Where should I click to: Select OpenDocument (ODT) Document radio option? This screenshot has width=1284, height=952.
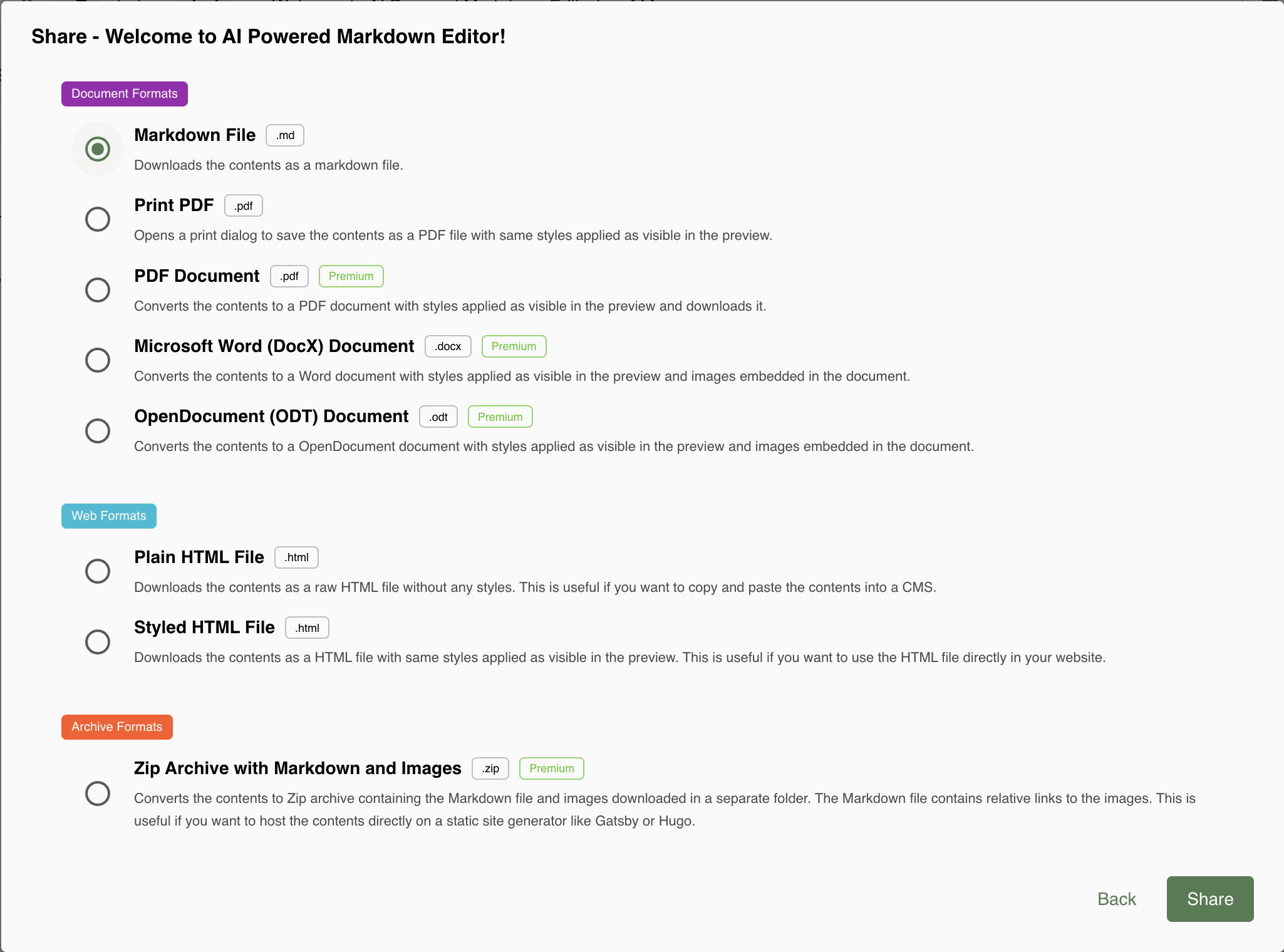coord(98,431)
